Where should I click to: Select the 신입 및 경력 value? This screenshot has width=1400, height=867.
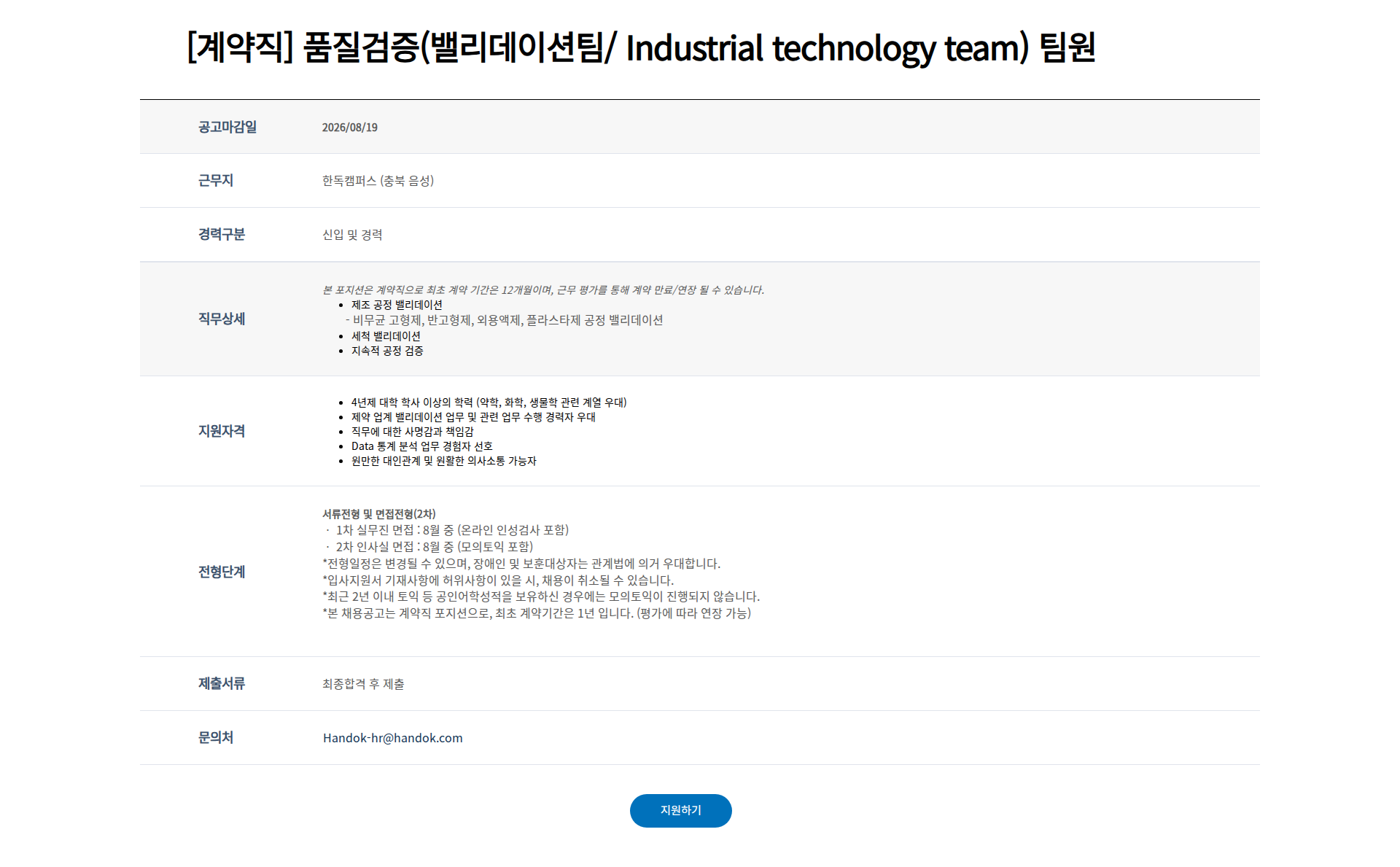click(352, 235)
